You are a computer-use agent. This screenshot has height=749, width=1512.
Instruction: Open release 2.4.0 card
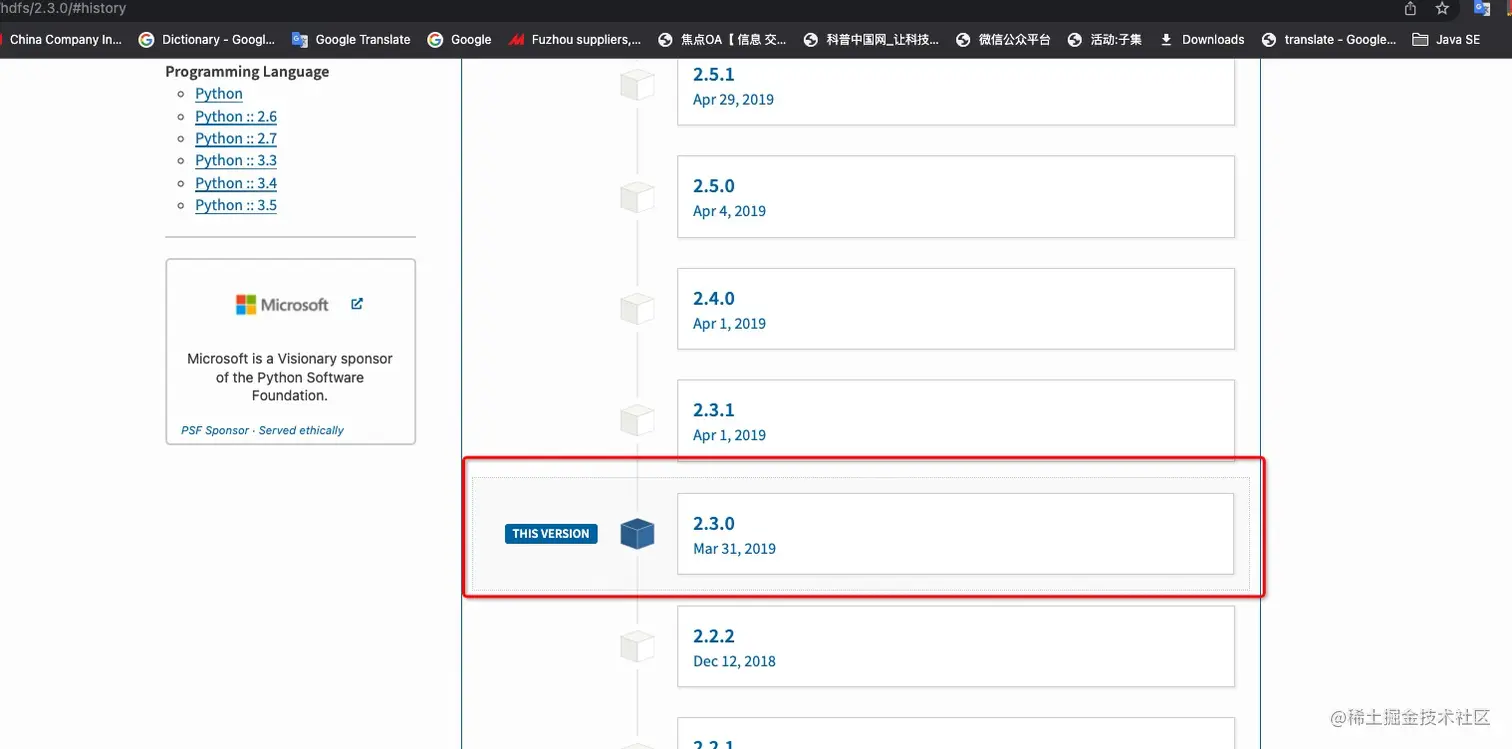coord(956,309)
